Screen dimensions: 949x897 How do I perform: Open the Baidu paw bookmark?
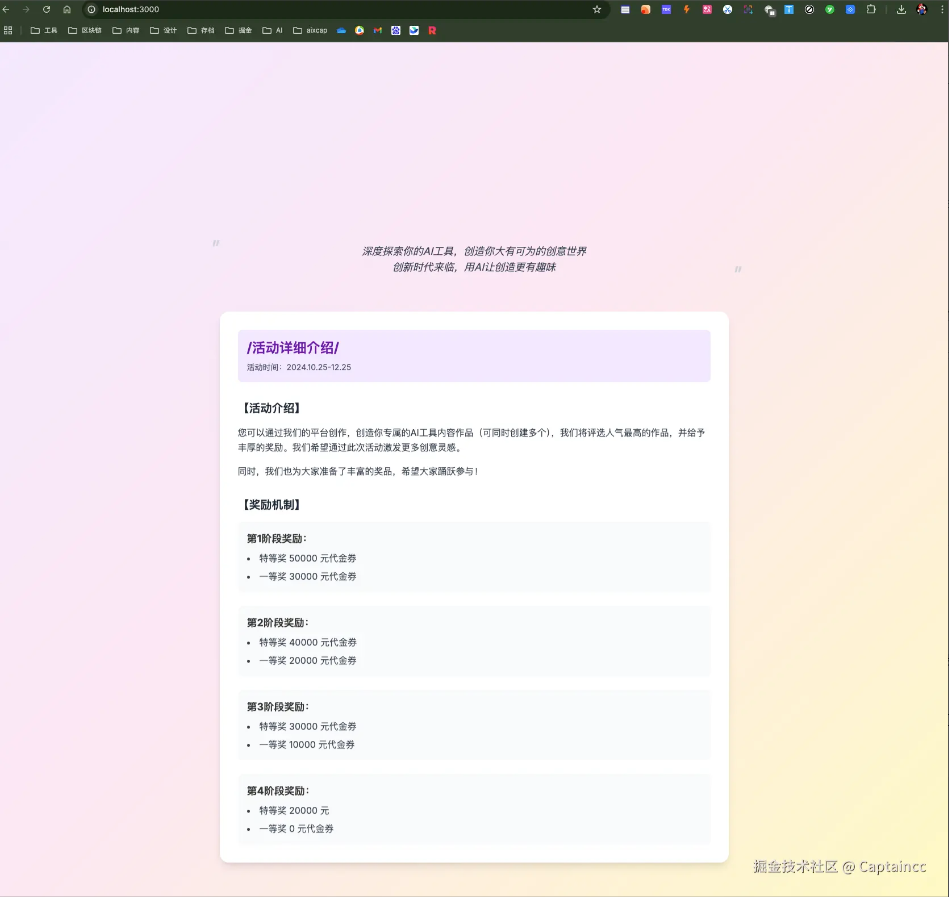(x=396, y=30)
